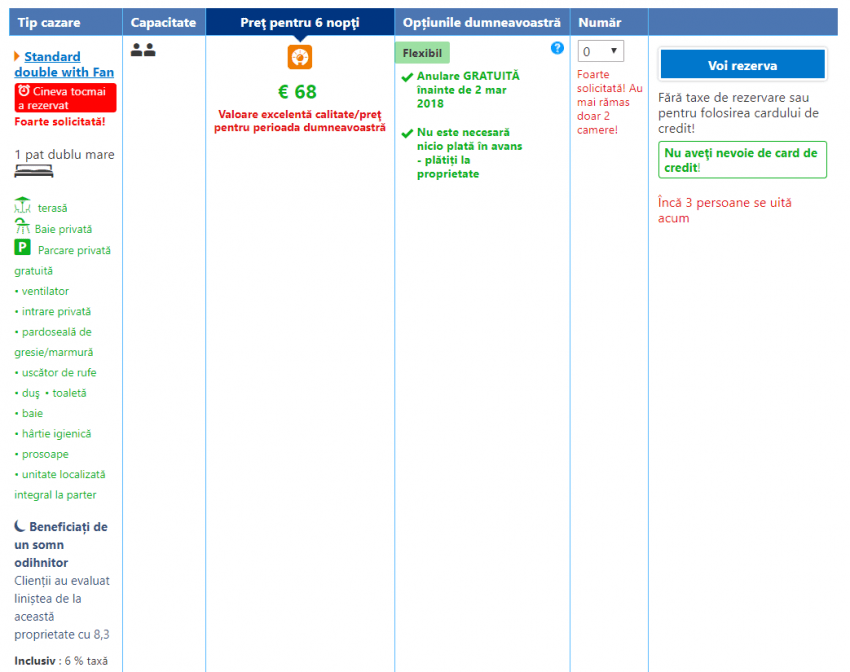The width and height of the screenshot is (850, 672).
Task: Click the green parking P icon
Action: [x=22, y=248]
